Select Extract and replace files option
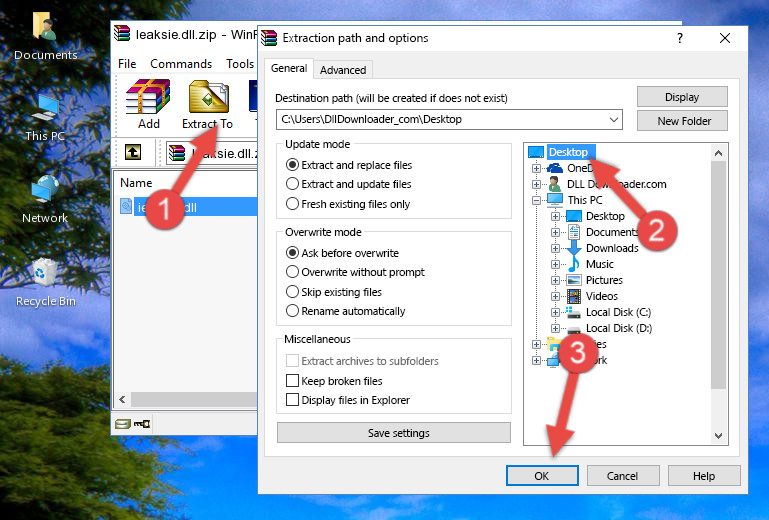 pyautogui.click(x=349, y=165)
